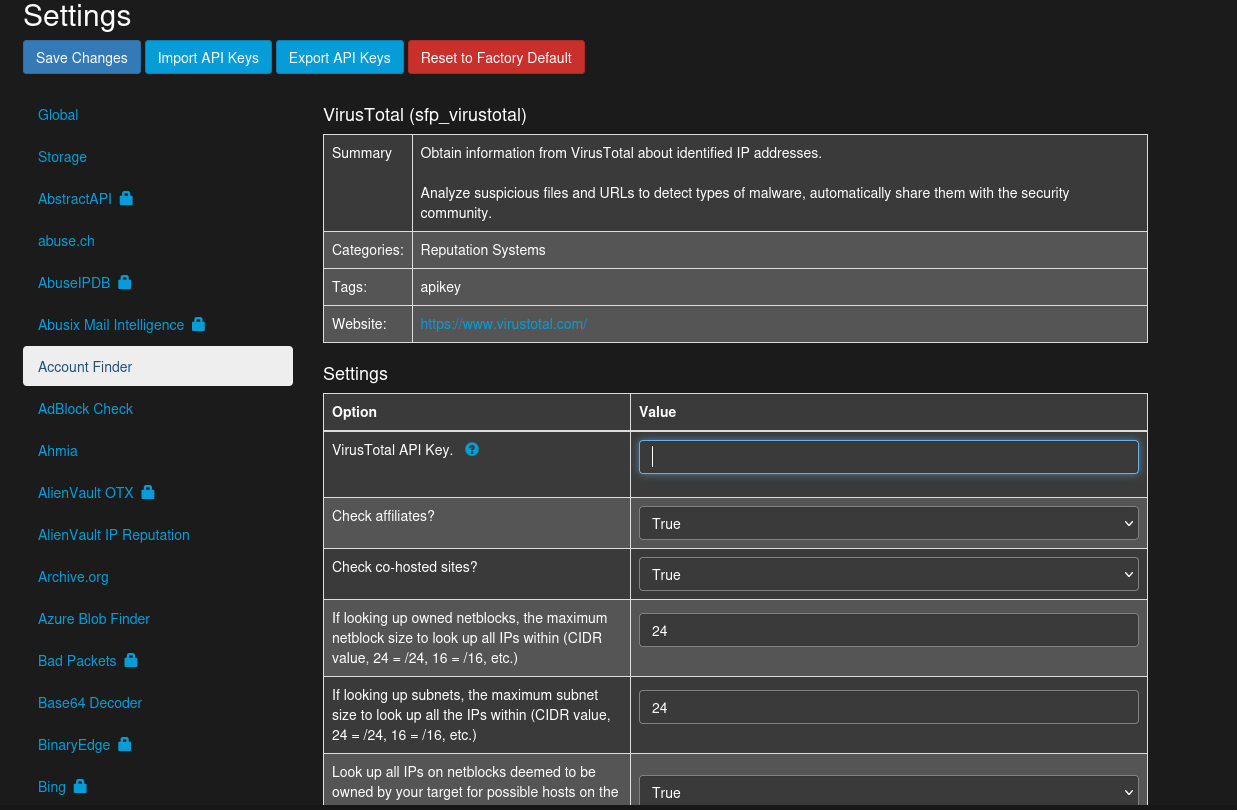Open AlienVault OTX module settings
This screenshot has width=1237, height=810.
tap(86, 493)
